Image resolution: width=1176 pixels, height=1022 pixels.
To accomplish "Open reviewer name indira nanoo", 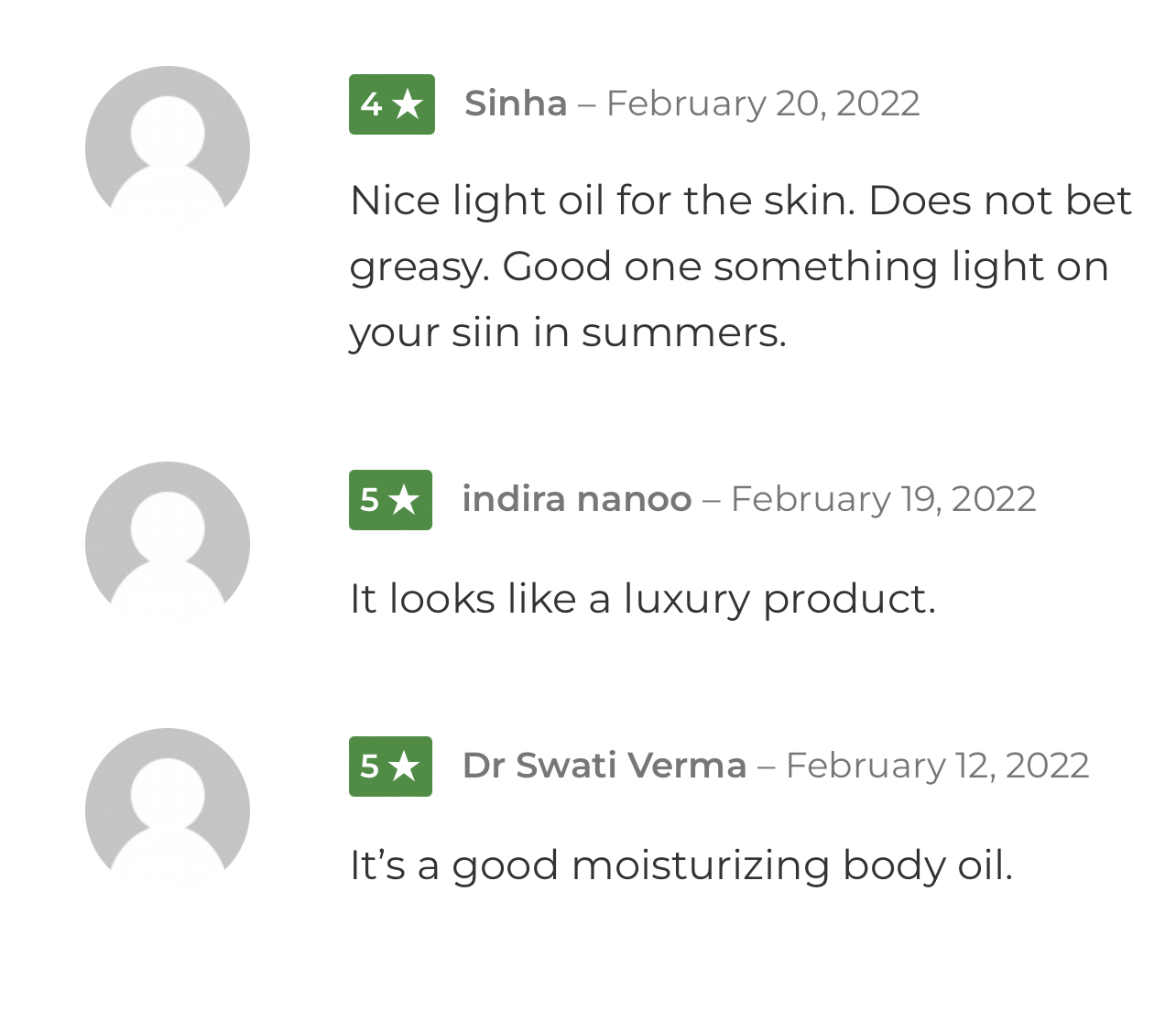I will [x=577, y=499].
